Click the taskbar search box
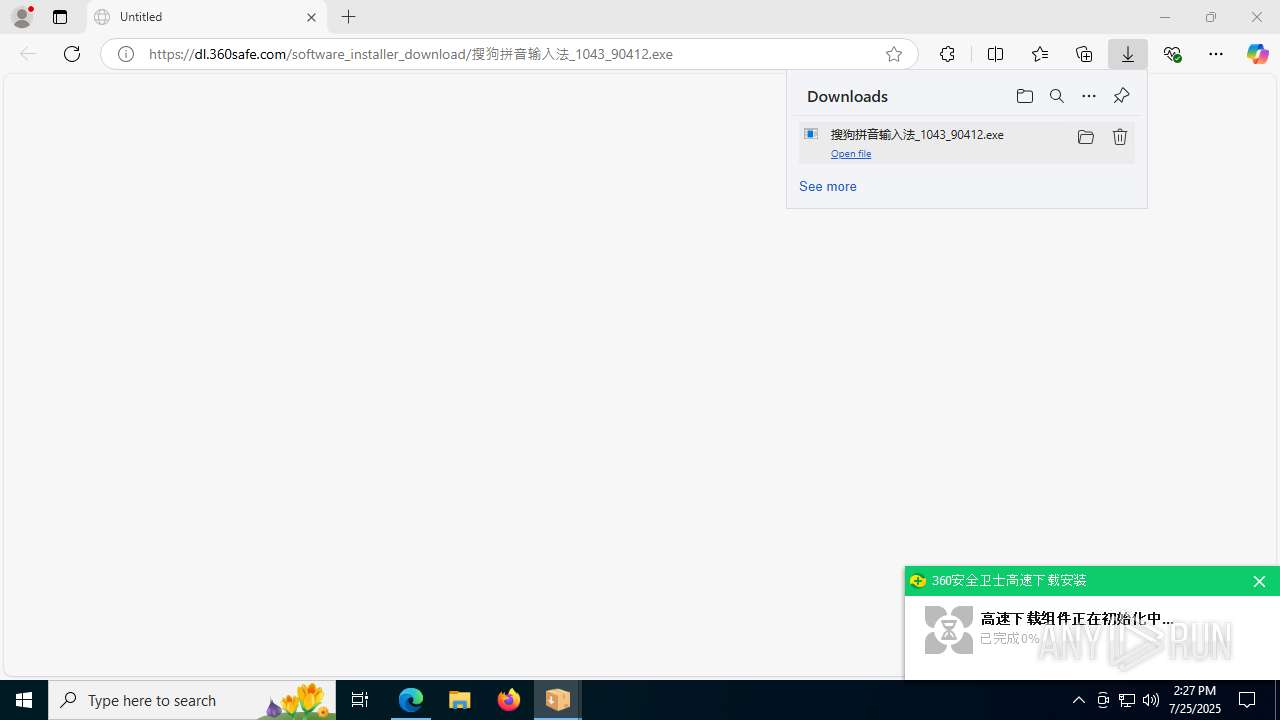Viewport: 1280px width, 720px height. click(192, 700)
